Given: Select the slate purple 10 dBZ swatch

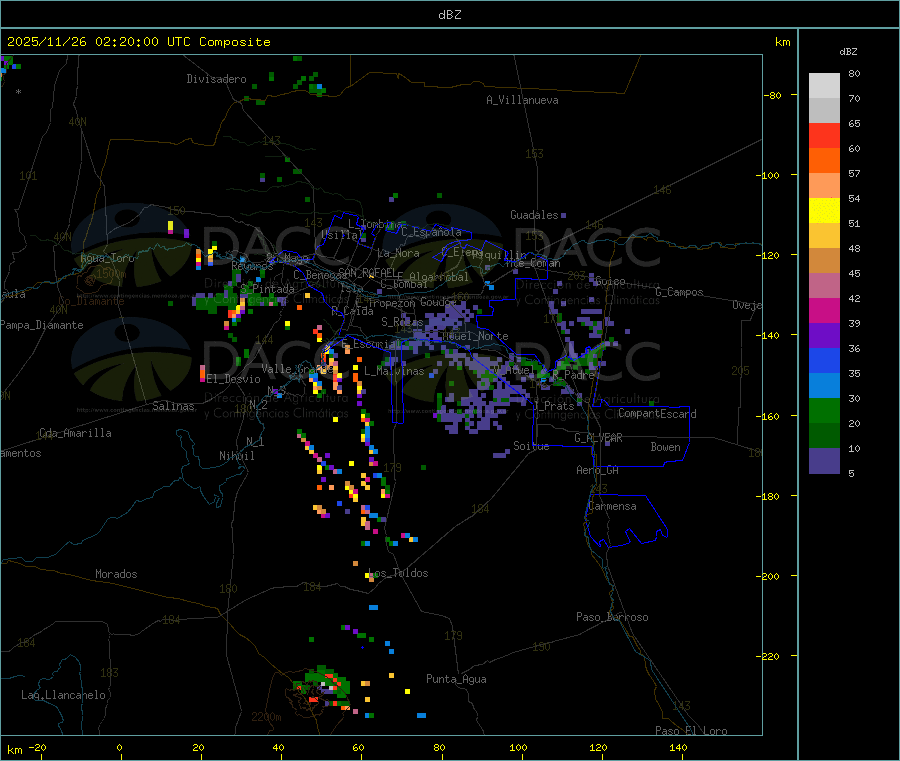Looking at the screenshot, I should (x=824, y=461).
